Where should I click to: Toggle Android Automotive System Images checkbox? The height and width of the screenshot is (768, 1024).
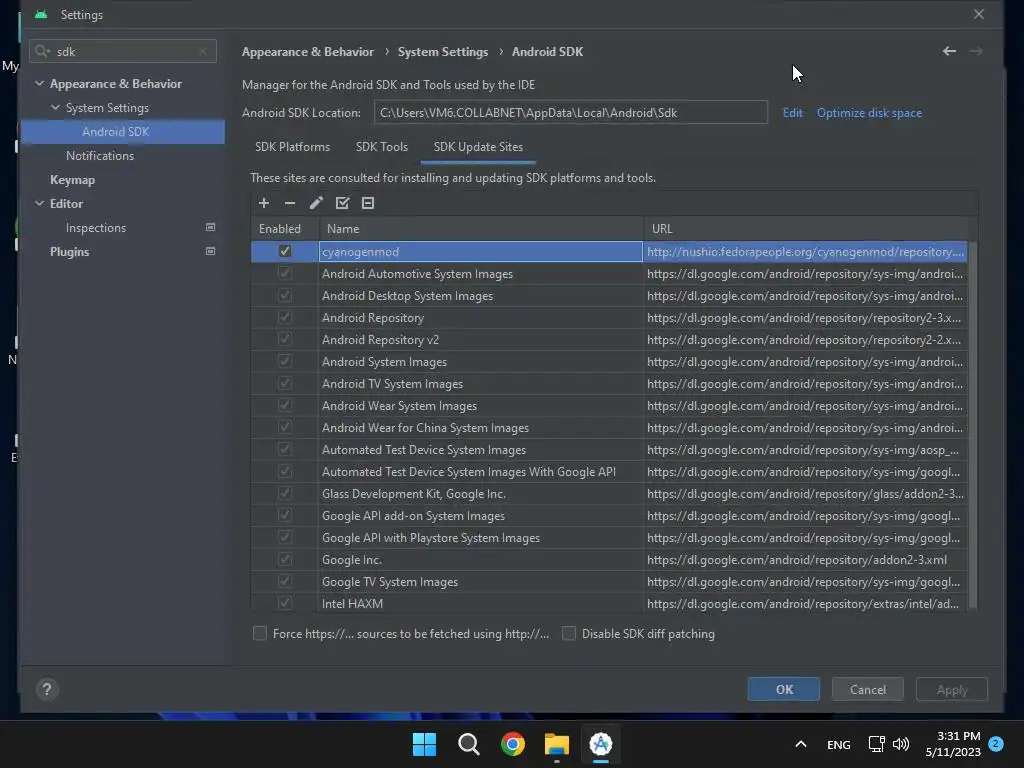pos(285,273)
